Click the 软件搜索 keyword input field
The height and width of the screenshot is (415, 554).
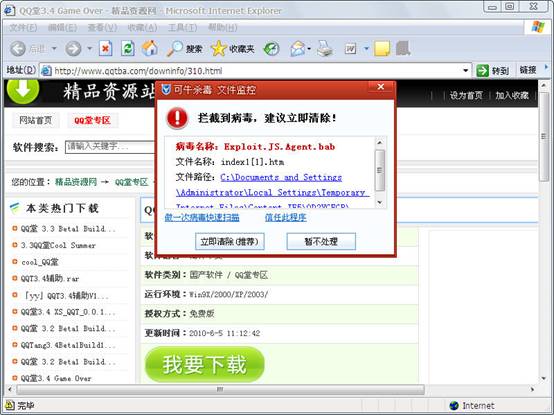pyautogui.click(x=110, y=147)
